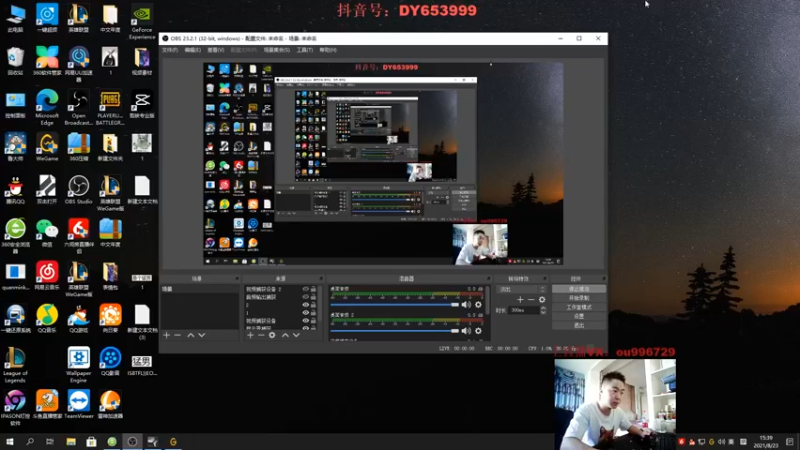Remove the selected scene using the minus icon
This screenshot has height=450, width=800.
tap(178, 335)
